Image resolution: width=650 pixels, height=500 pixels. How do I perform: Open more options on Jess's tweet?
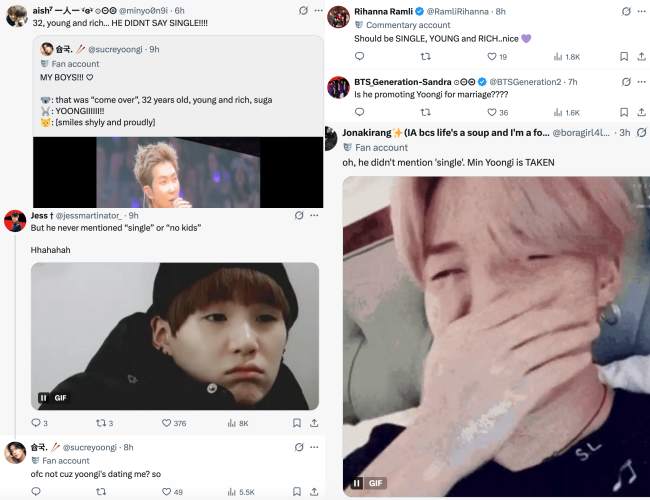(x=314, y=215)
